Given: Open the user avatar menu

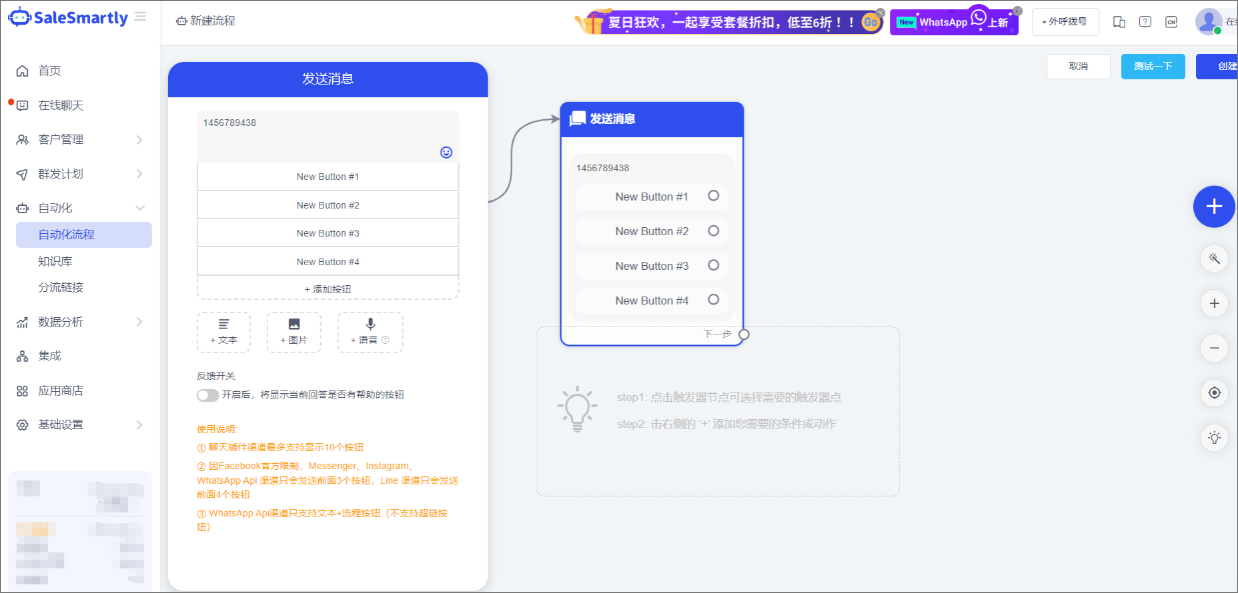Looking at the screenshot, I should (x=1208, y=21).
